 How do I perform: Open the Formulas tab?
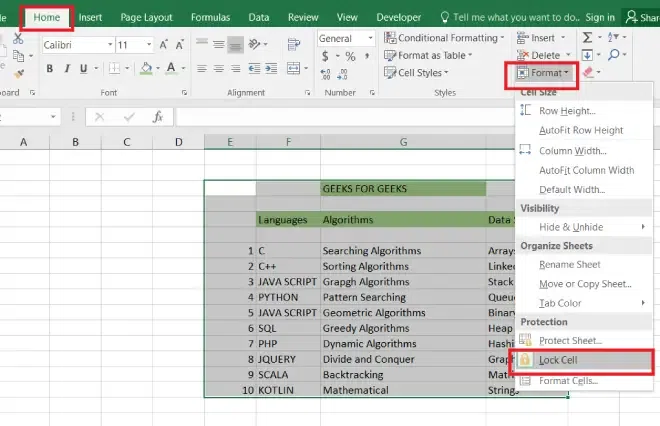[210, 17]
